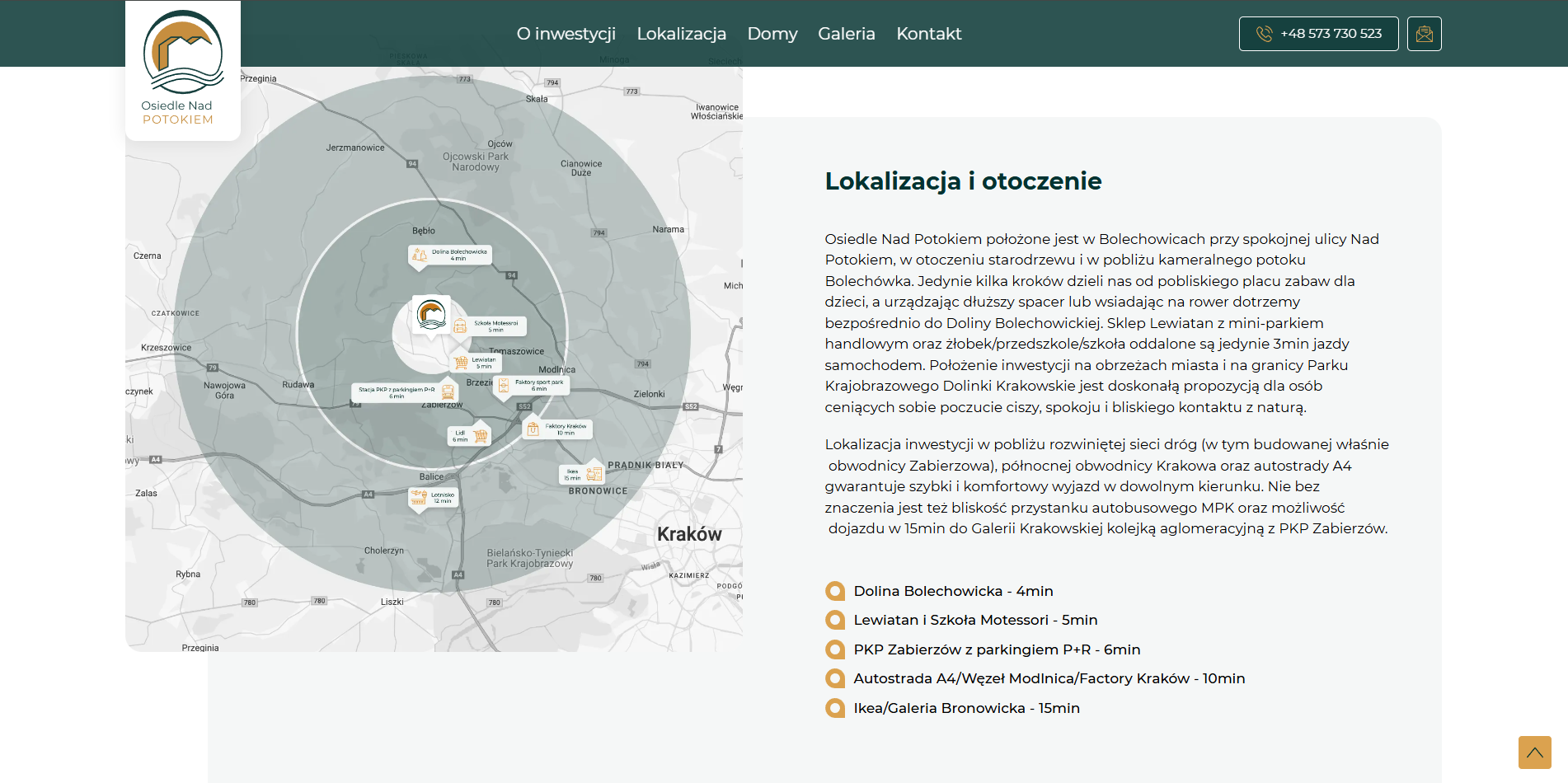Click bullet icon beside Ikea/Galeria Bronowicka

[835, 708]
